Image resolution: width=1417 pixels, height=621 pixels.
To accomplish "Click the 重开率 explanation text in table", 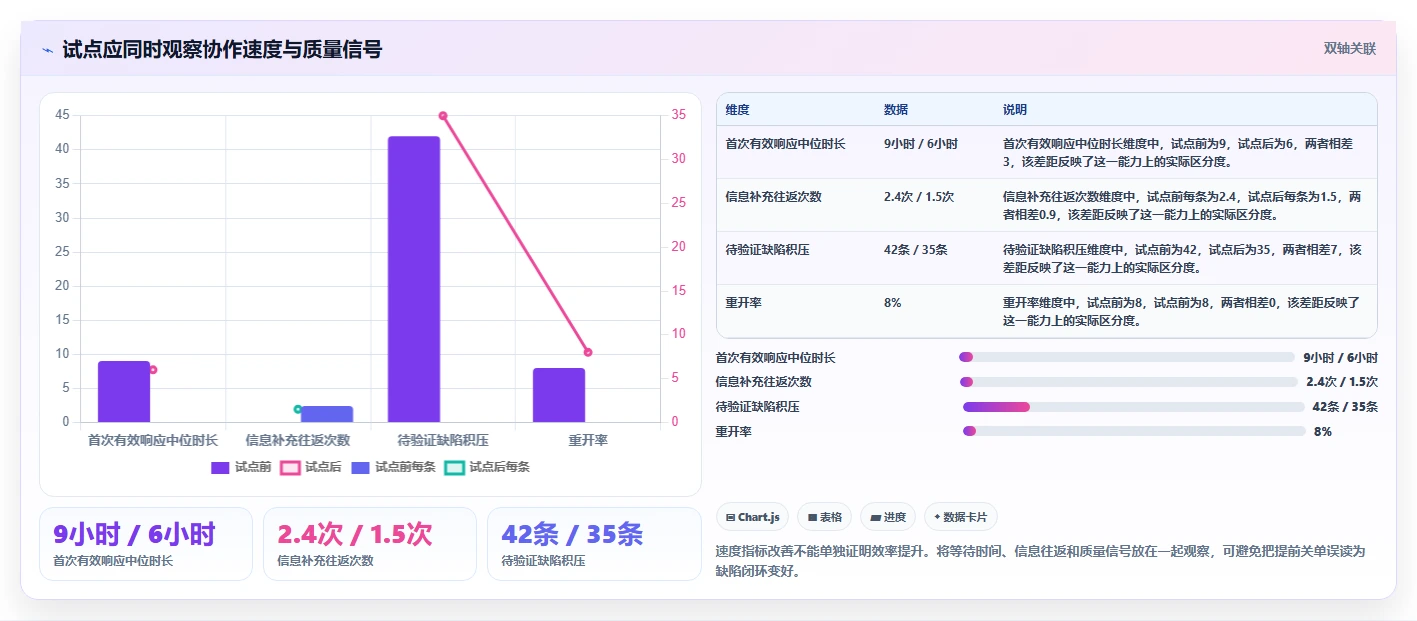I will [1182, 312].
